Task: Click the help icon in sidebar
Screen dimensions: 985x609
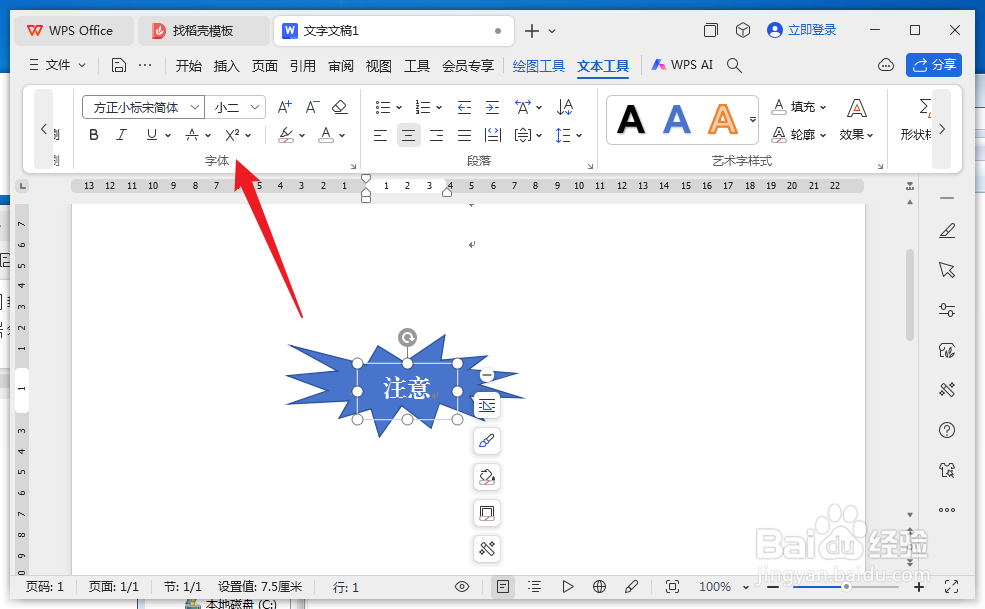Action: (947, 430)
